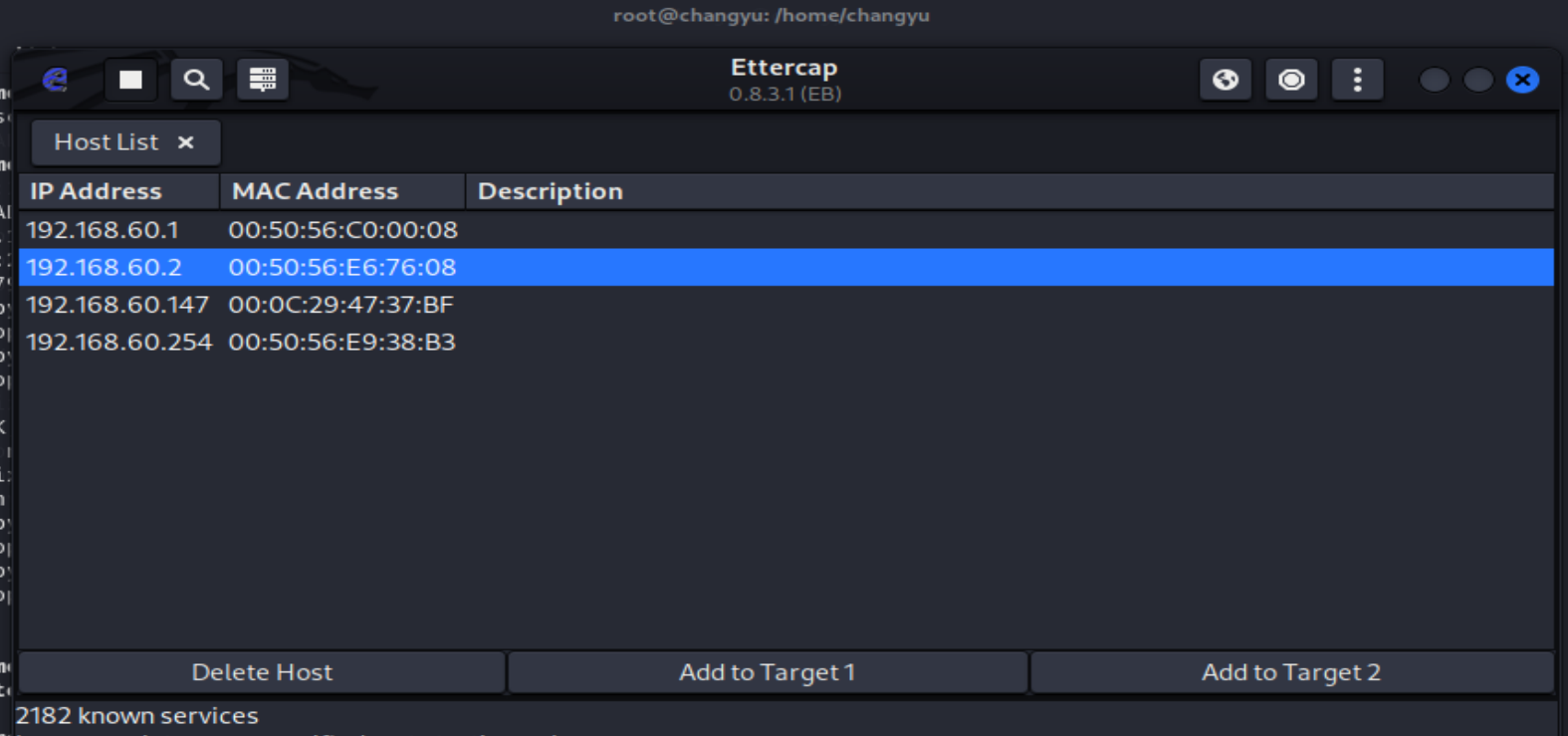This screenshot has height=736, width=1568.
Task: Click MAC address 00:50:56:E6:76:08
Action: (341, 267)
